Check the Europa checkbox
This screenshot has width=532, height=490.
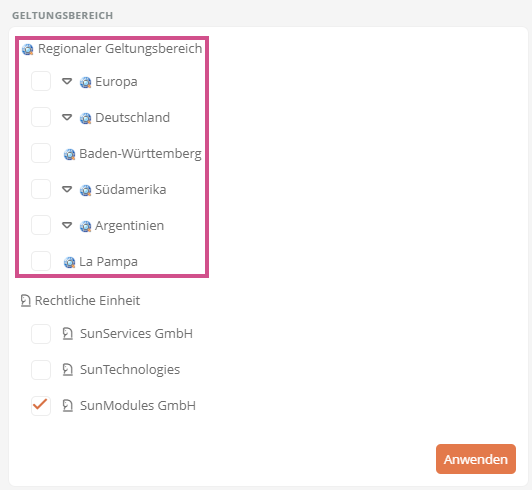pos(41,81)
